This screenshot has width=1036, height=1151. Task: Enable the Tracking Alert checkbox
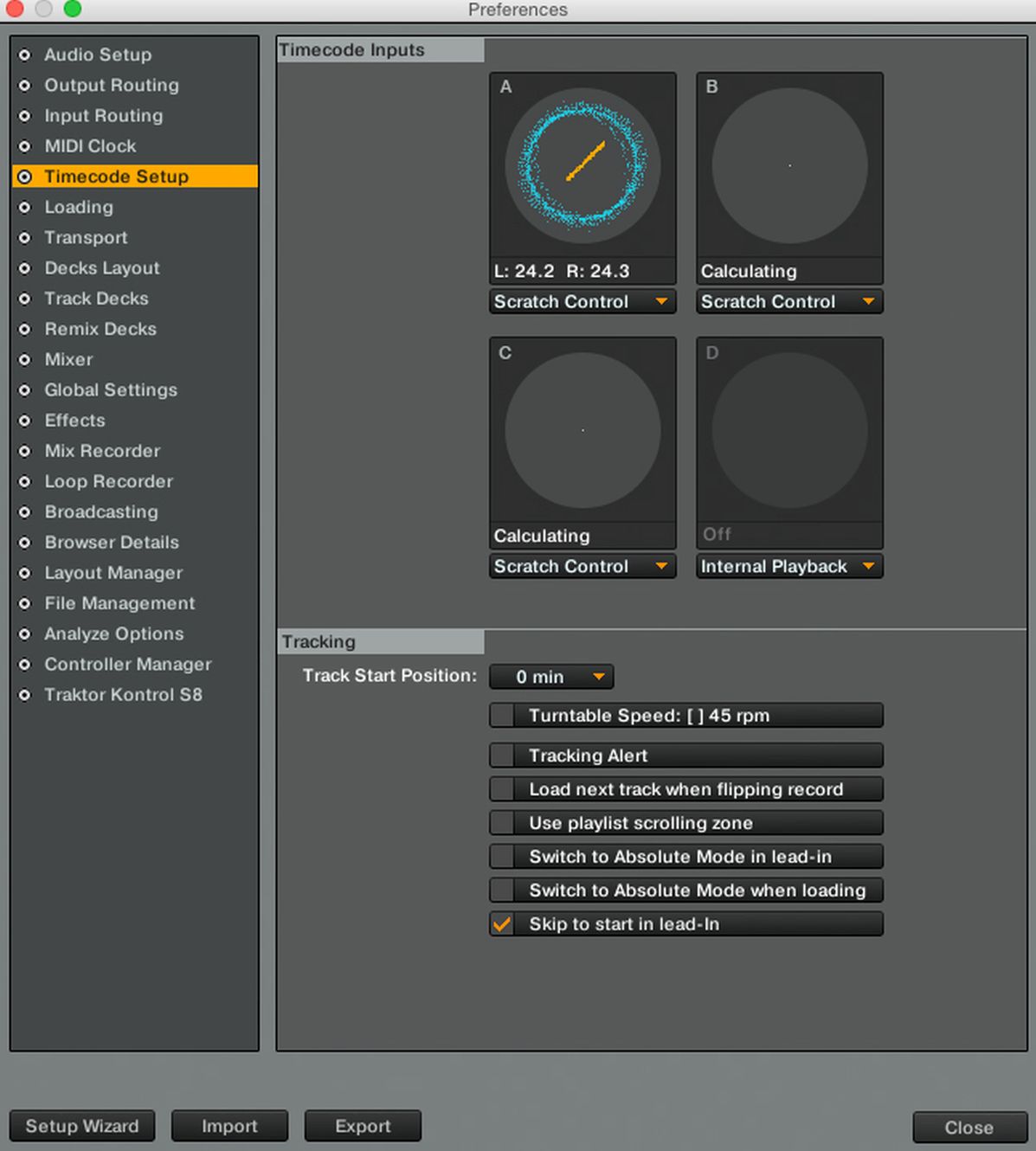pyautogui.click(x=502, y=756)
